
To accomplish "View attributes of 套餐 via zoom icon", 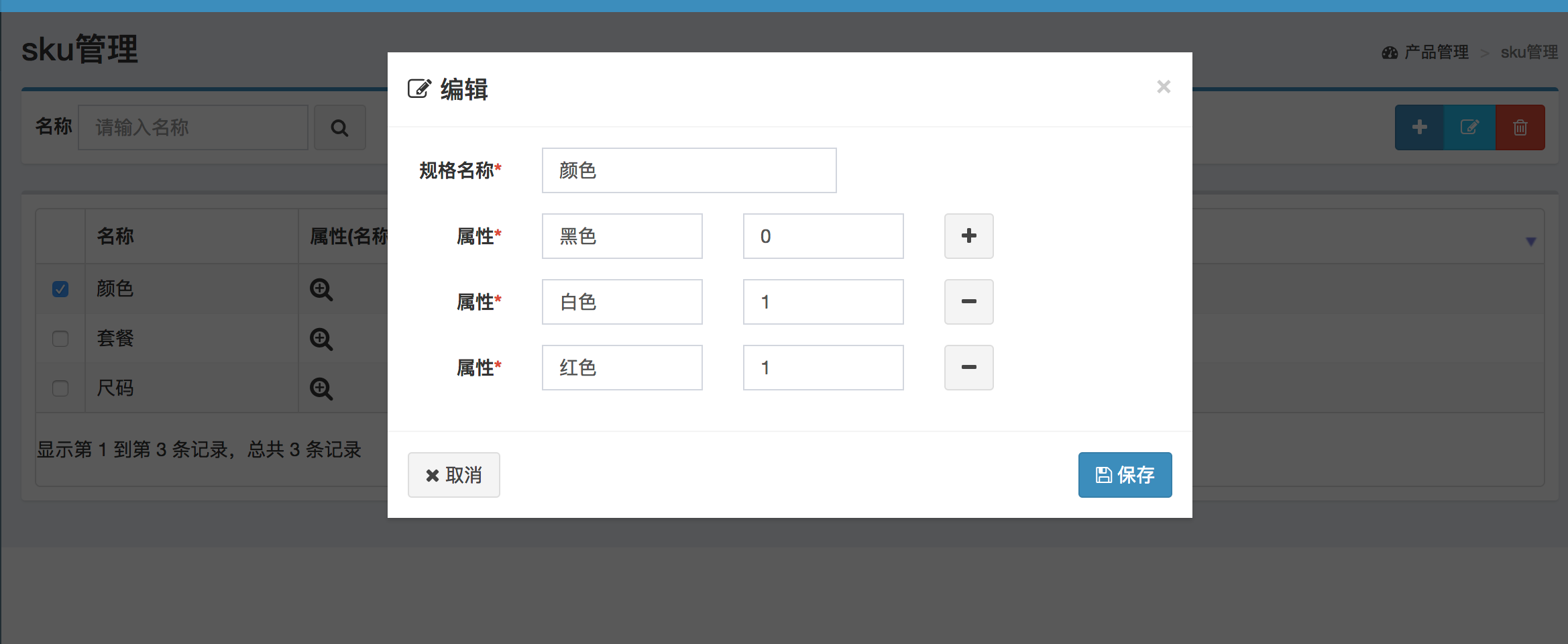I will pyautogui.click(x=321, y=339).
